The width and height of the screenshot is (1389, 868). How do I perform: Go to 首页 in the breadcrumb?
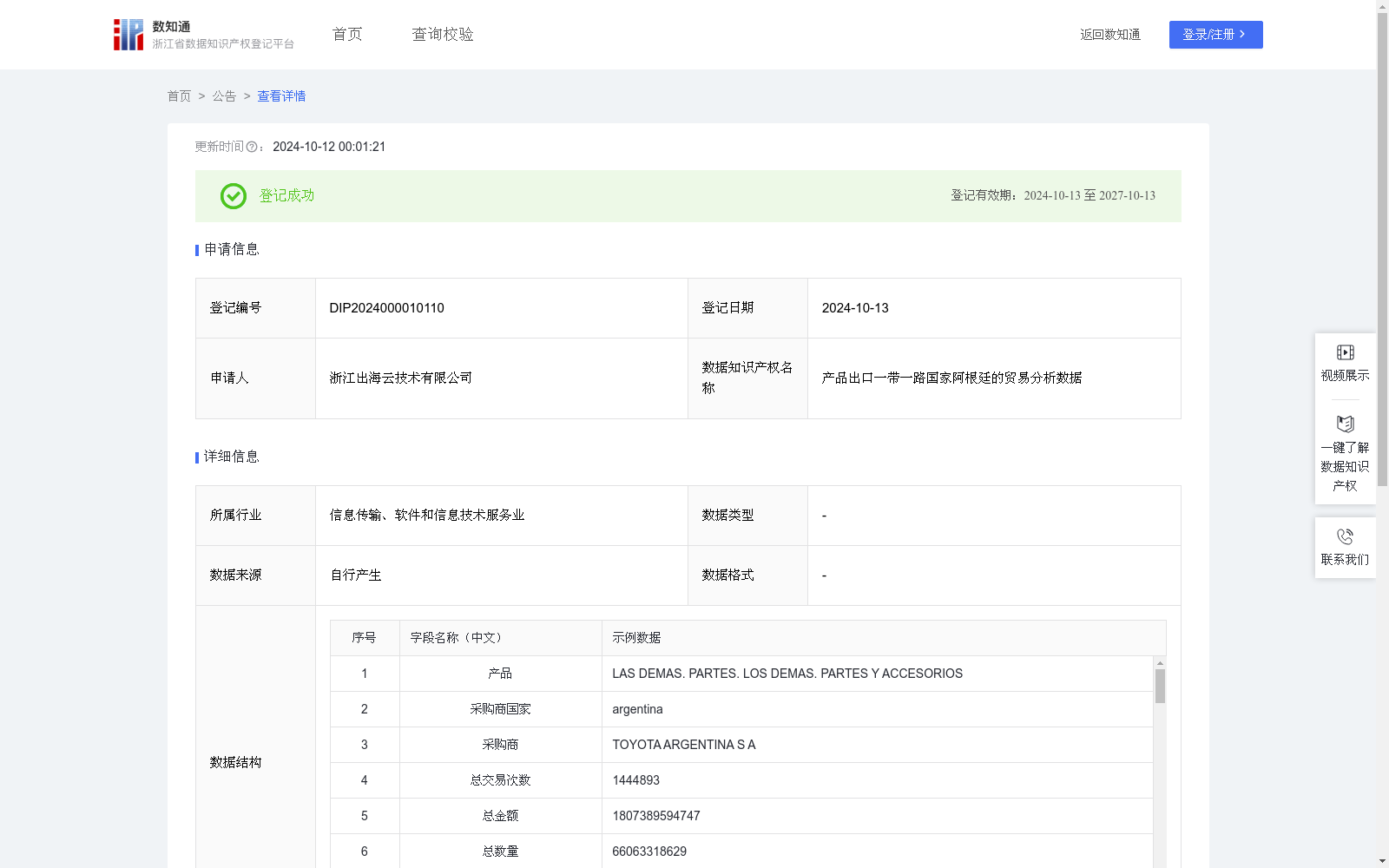pyautogui.click(x=179, y=96)
